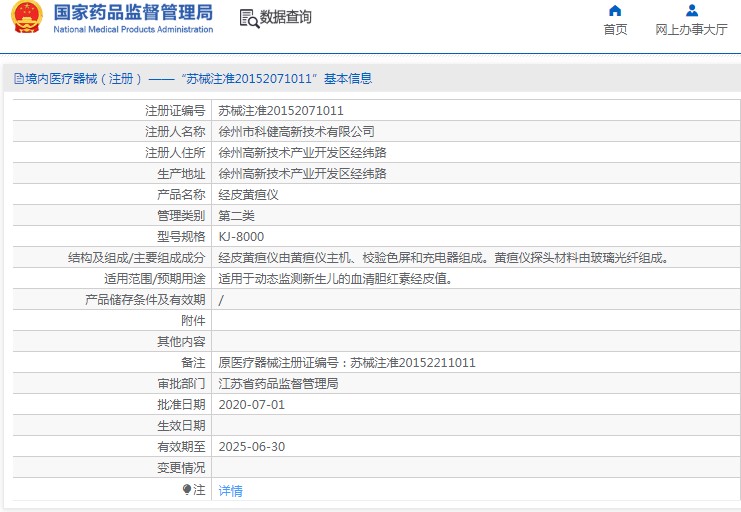741x512 pixels.
Task: Click the 国家药品监督管理局 site title
Action: point(132,13)
